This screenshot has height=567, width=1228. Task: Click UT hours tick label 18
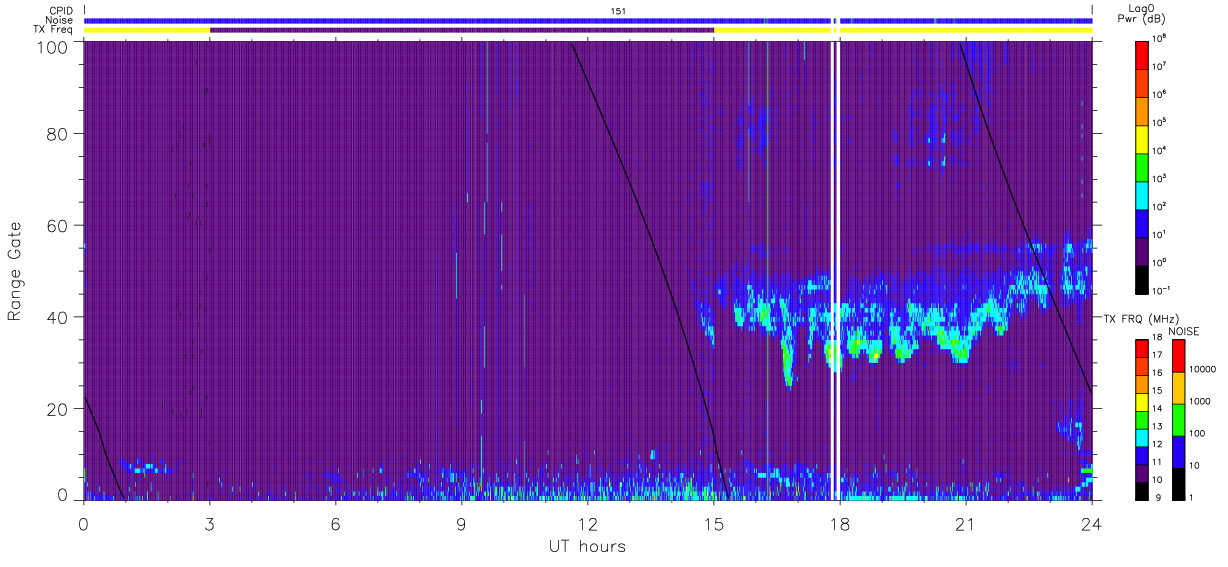(x=839, y=524)
